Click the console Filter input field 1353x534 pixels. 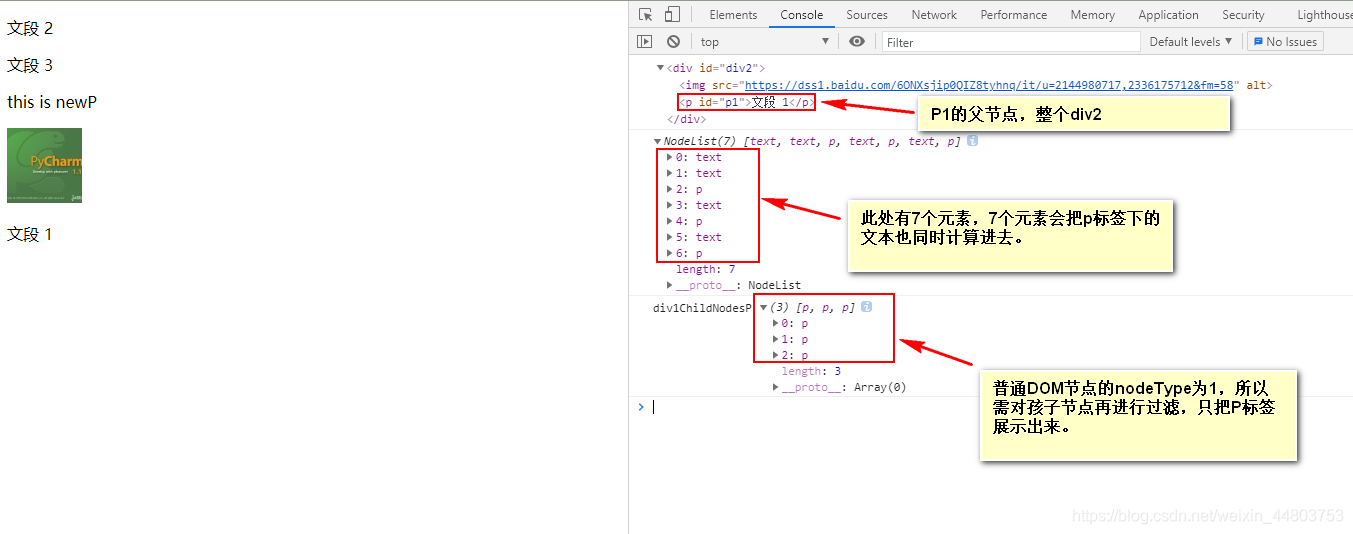(x=1011, y=42)
